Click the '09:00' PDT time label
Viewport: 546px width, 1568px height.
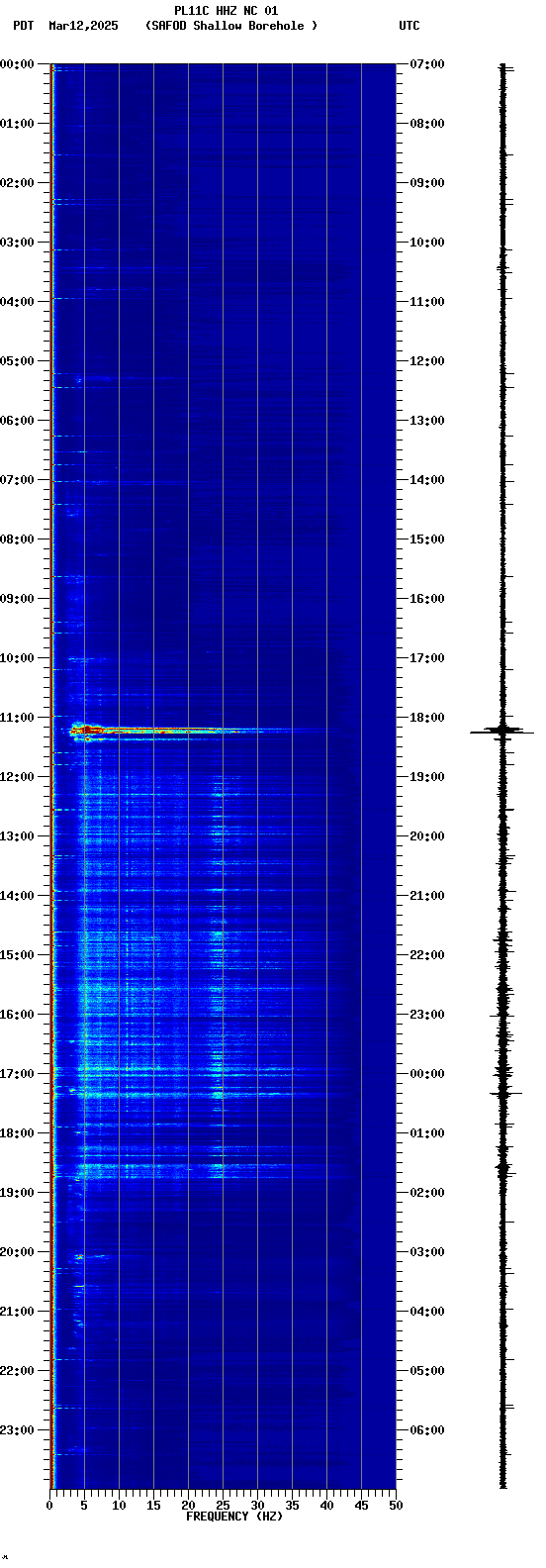point(18,599)
